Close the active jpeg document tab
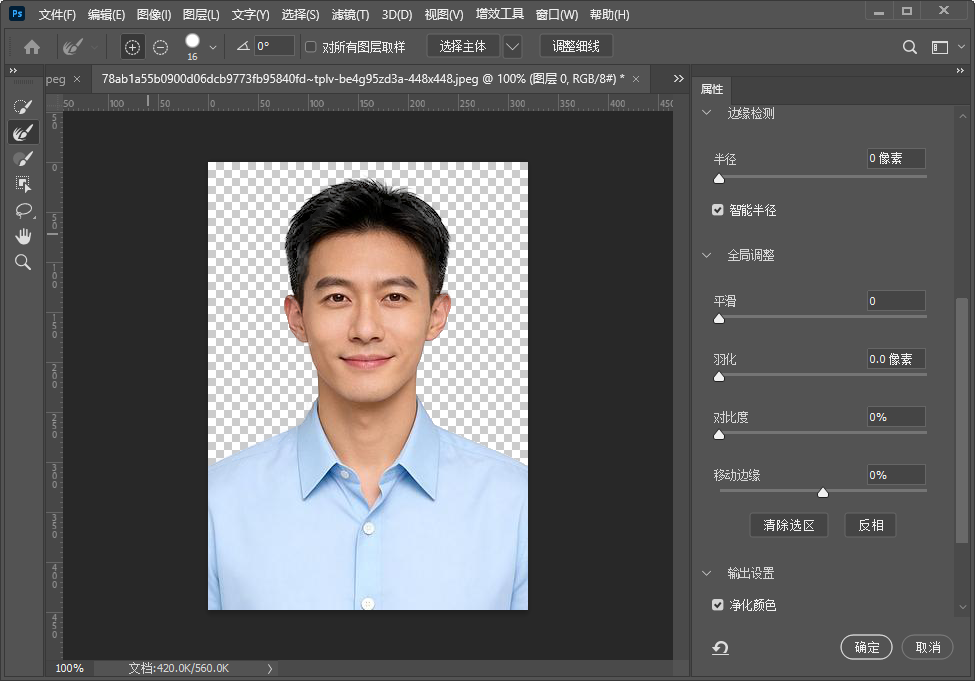Image resolution: width=975 pixels, height=681 pixels. point(635,79)
